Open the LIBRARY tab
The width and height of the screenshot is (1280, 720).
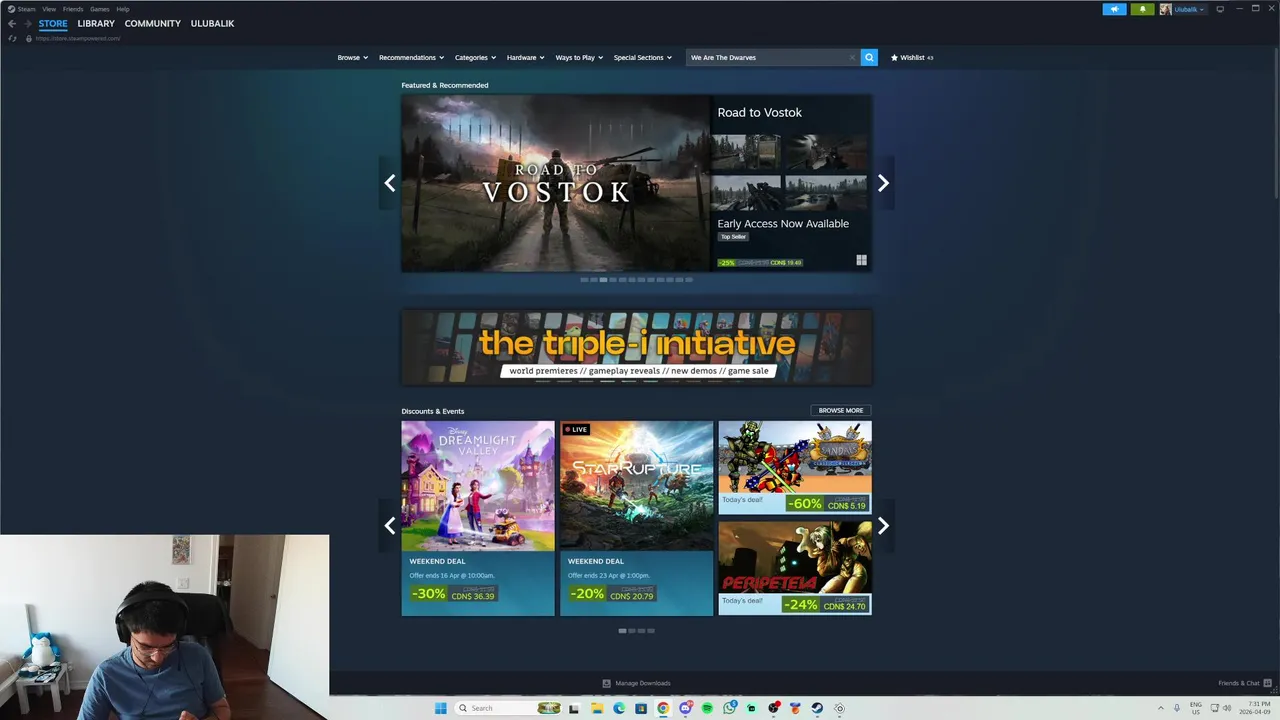pos(96,23)
